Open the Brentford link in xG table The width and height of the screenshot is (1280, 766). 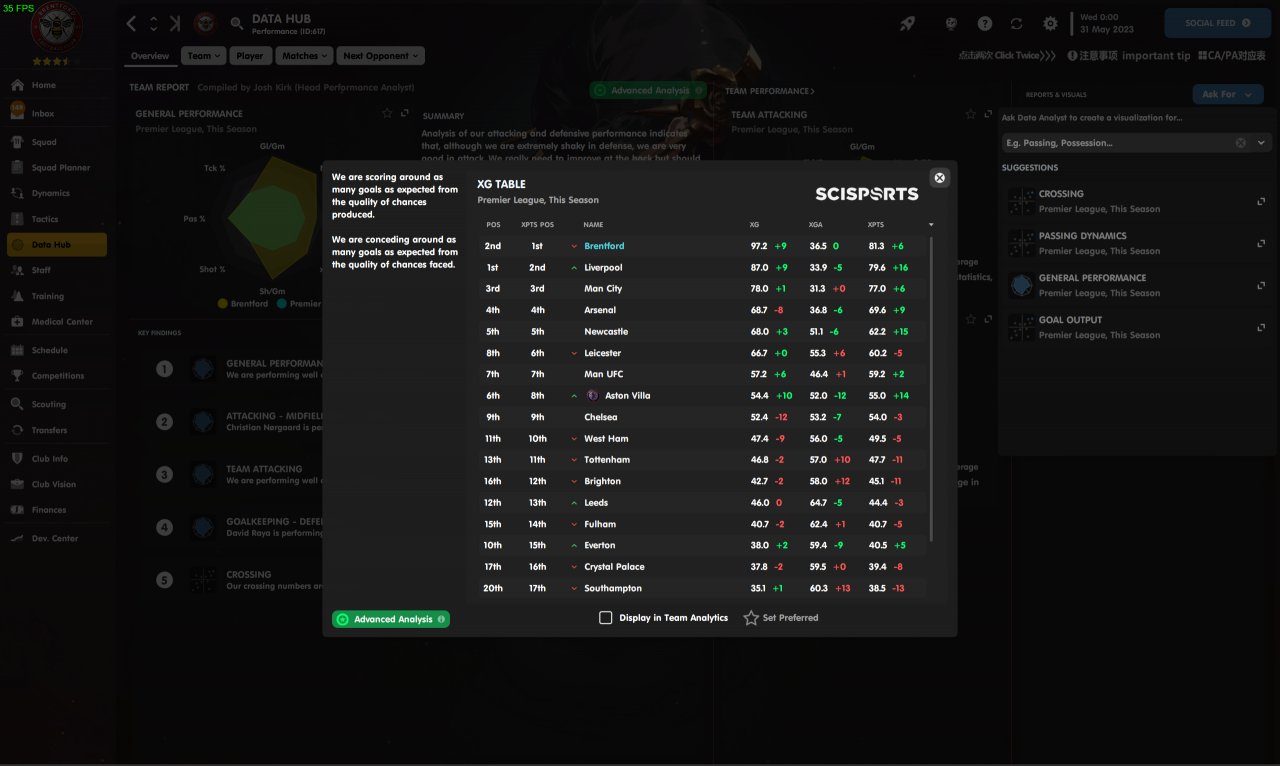coord(604,246)
